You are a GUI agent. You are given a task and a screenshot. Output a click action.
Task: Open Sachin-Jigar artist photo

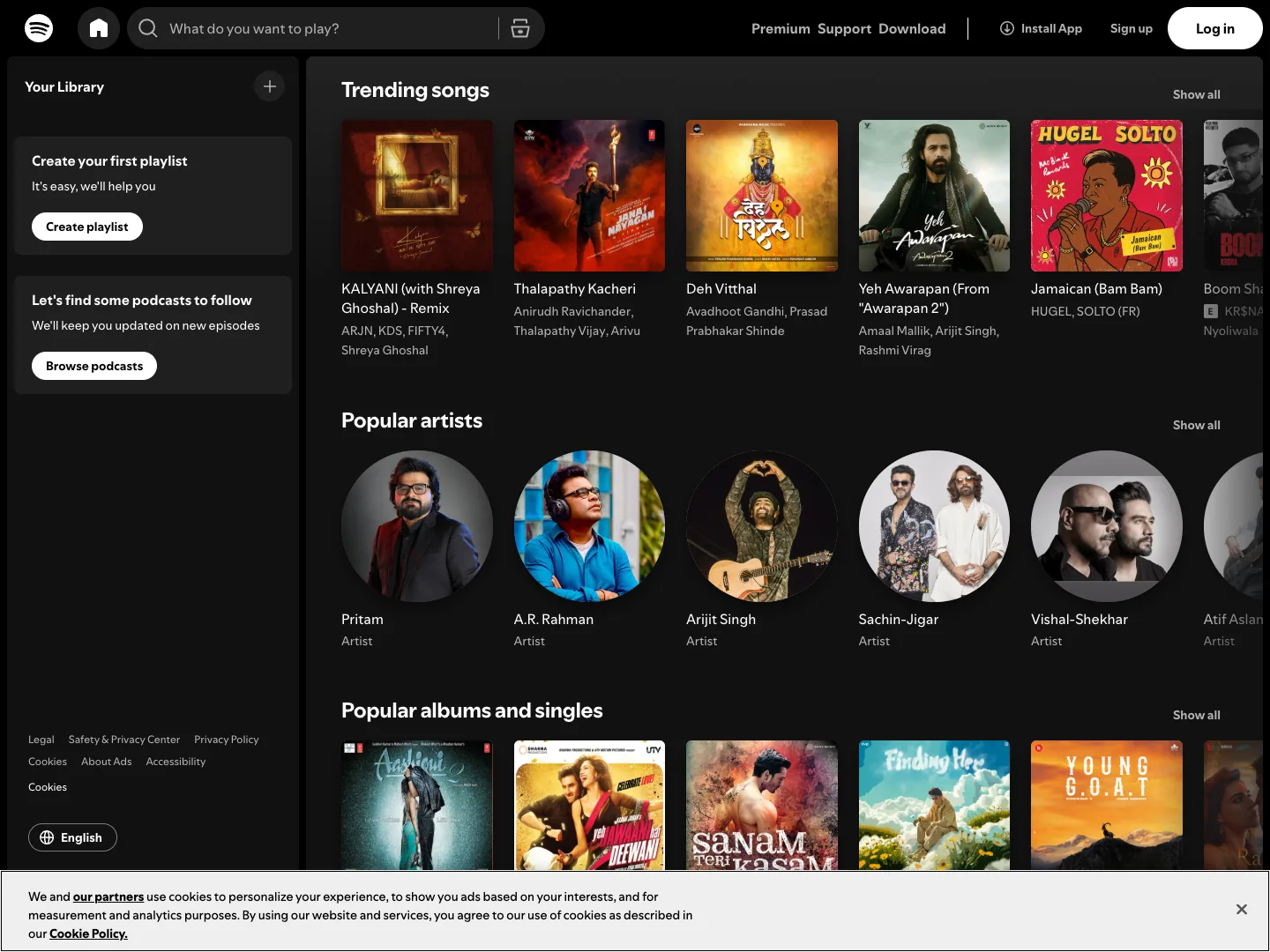pyautogui.click(x=934, y=526)
